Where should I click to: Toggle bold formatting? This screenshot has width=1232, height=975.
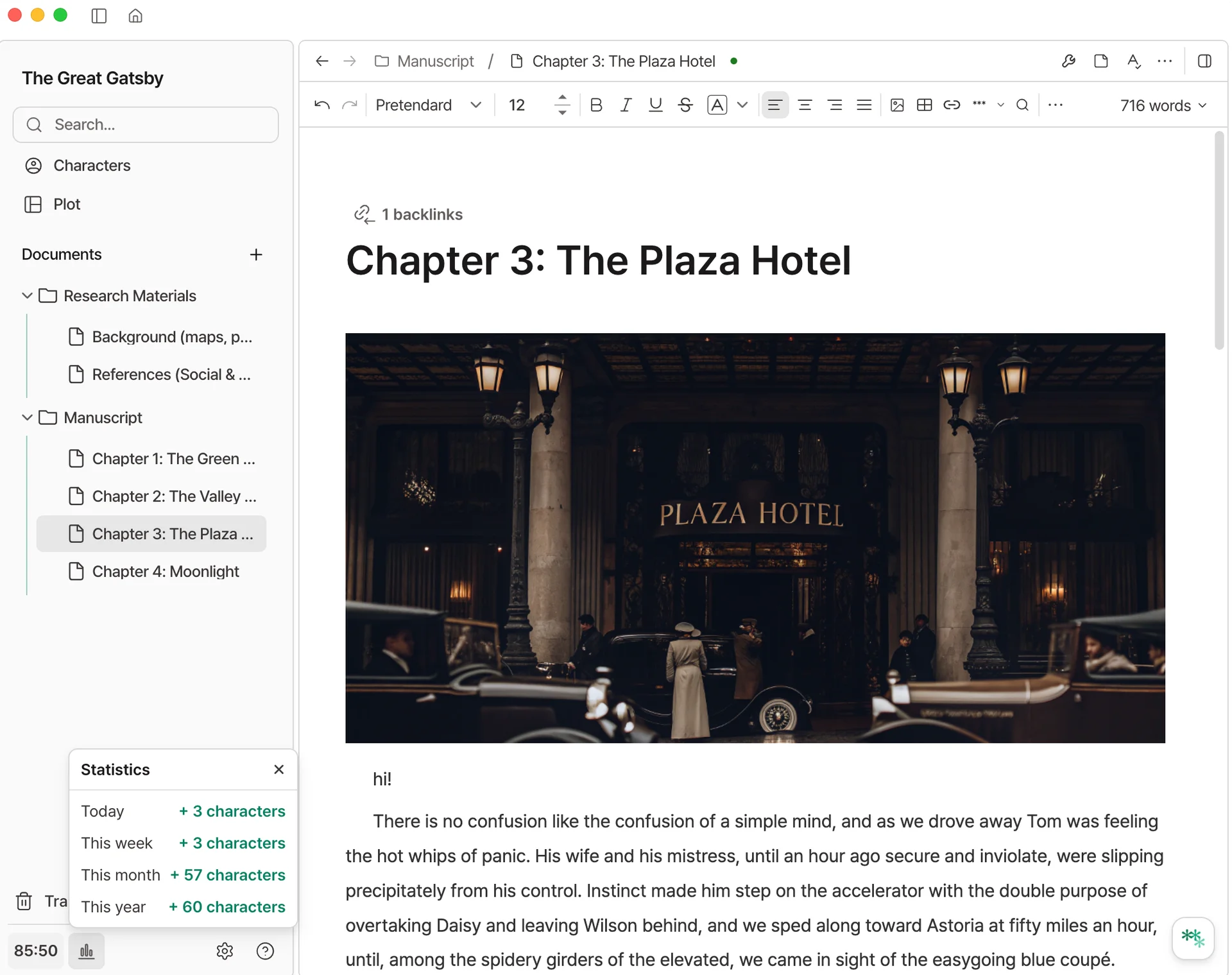coord(596,105)
